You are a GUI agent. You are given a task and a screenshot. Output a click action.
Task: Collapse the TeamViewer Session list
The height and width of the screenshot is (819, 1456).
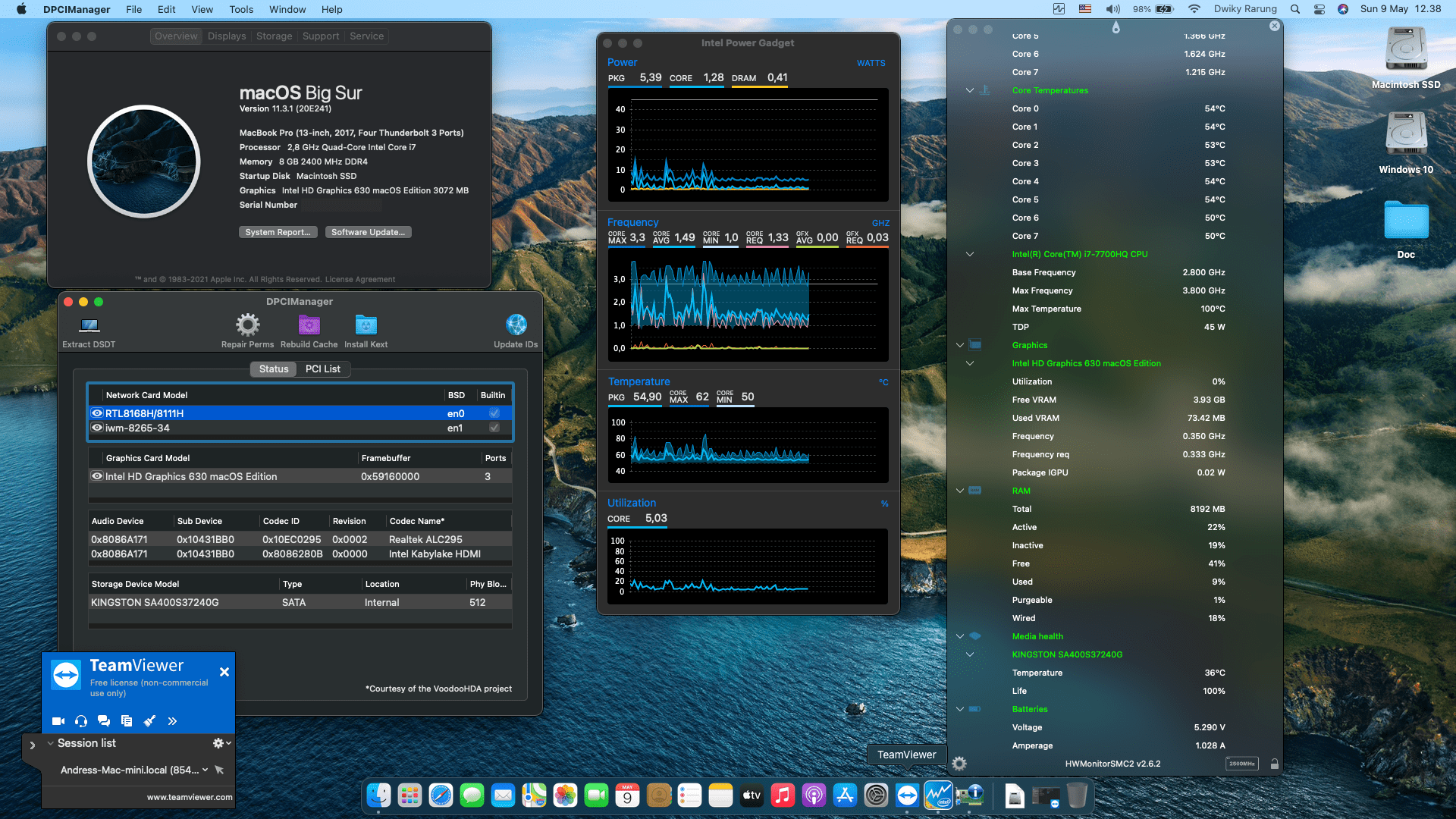[50, 743]
